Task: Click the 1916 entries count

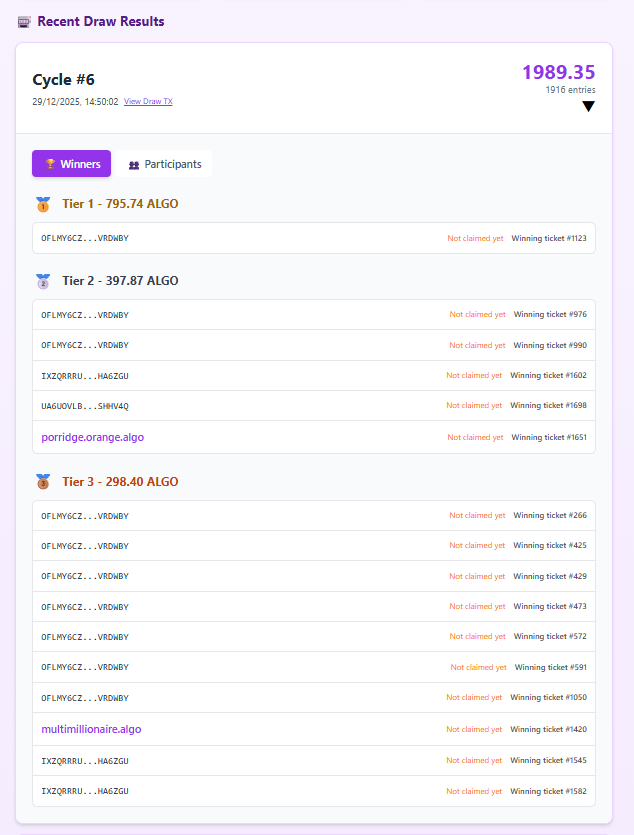Action: 570,90
